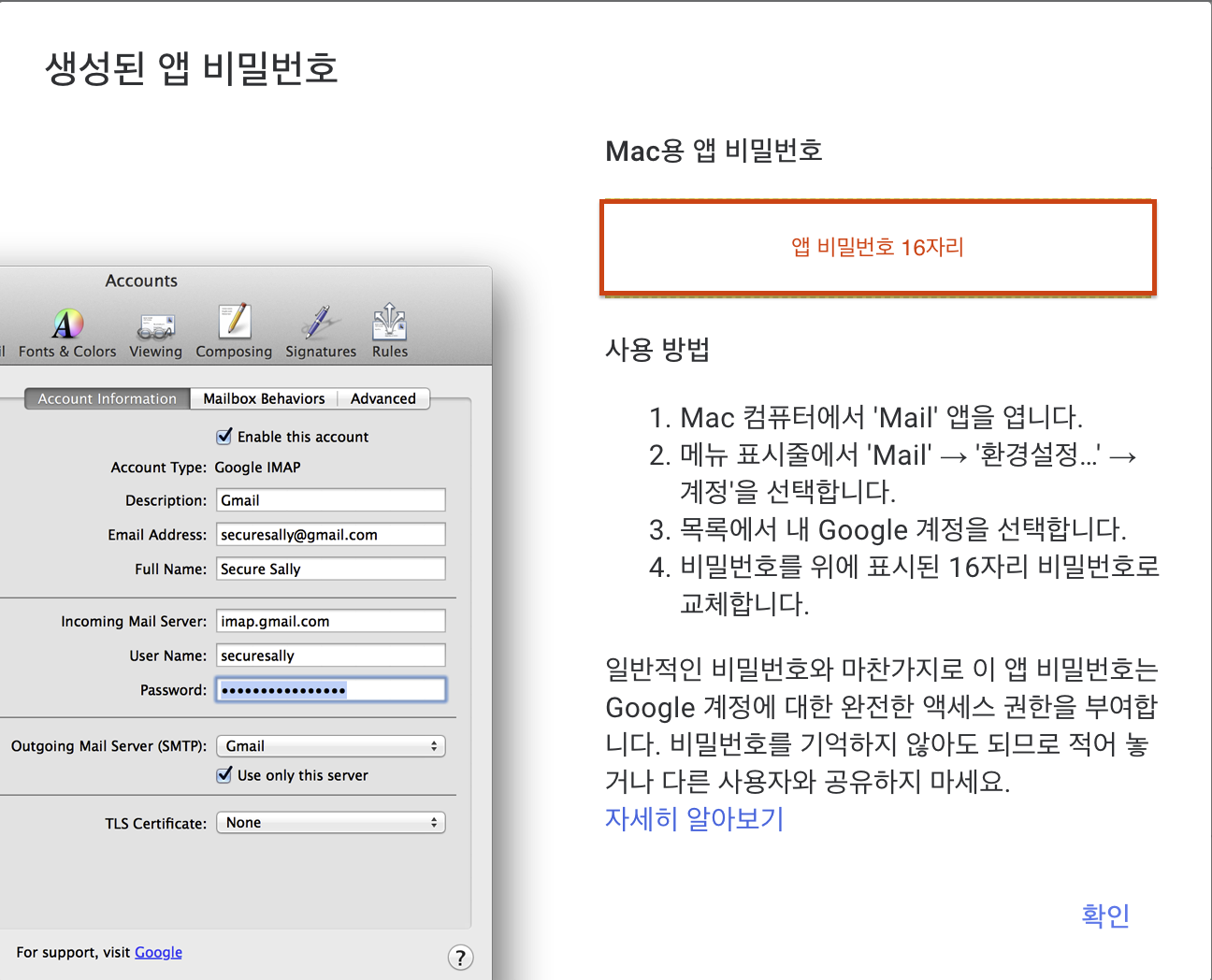Open the Composing preferences icon

click(234, 331)
